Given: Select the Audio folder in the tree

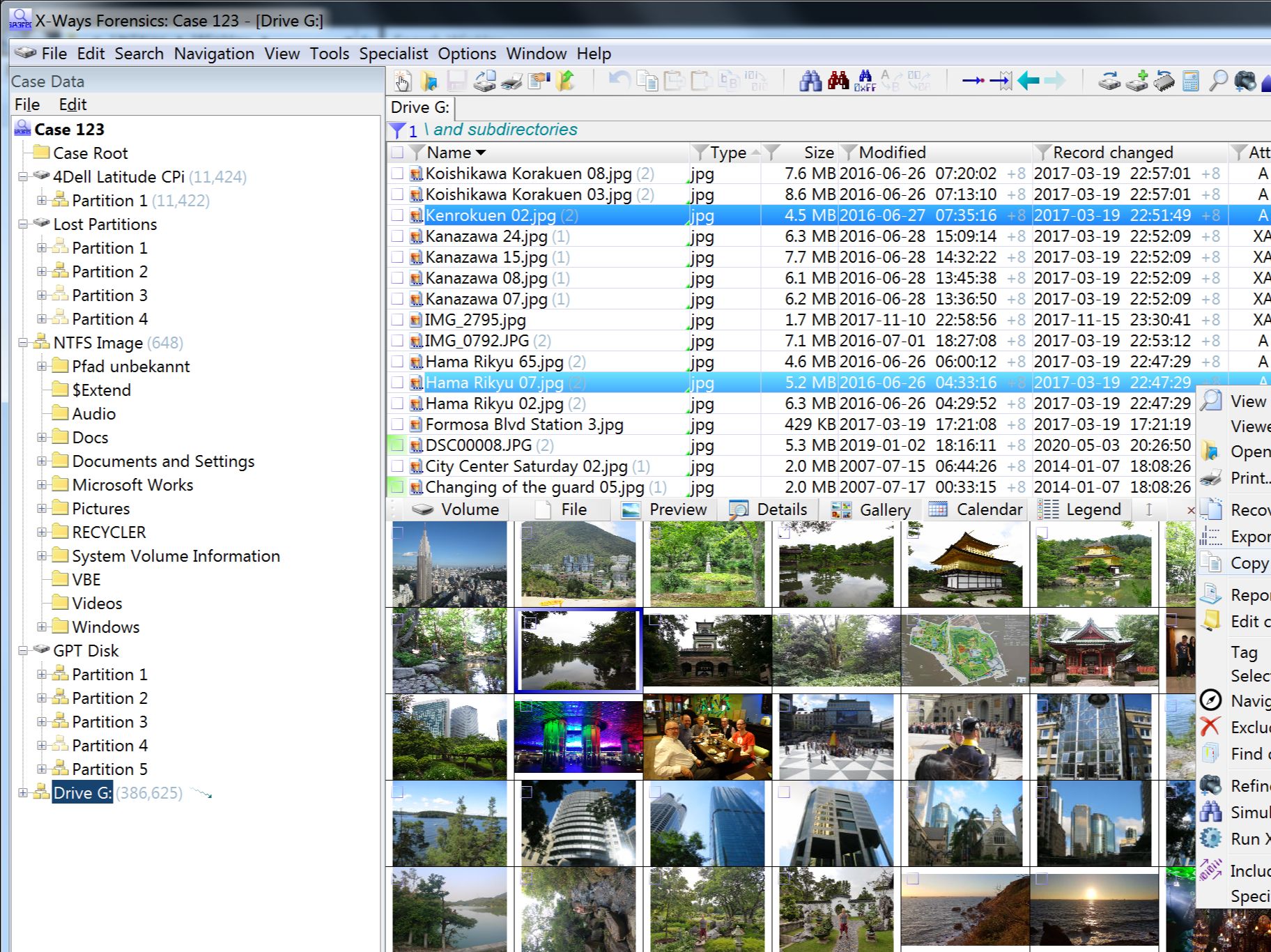Looking at the screenshot, I should (93, 414).
